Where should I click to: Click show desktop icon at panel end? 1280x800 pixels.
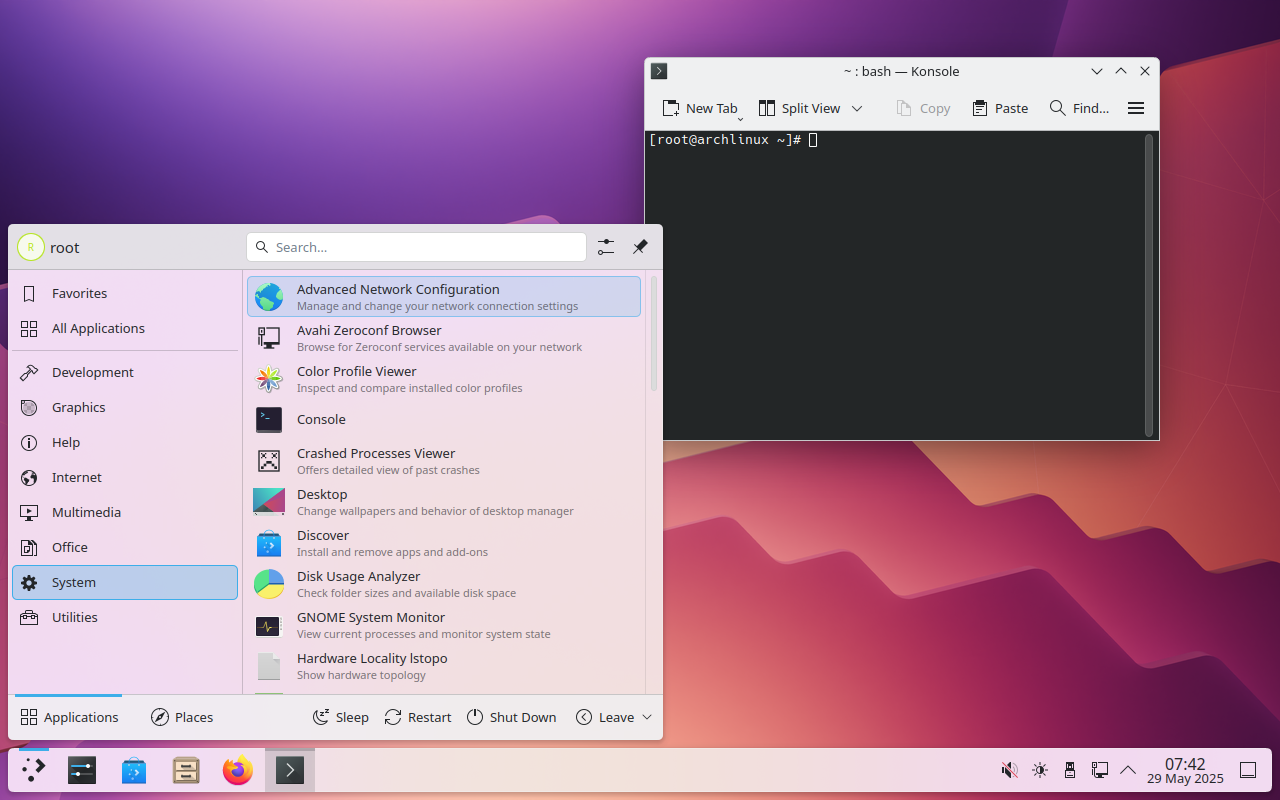1248,770
